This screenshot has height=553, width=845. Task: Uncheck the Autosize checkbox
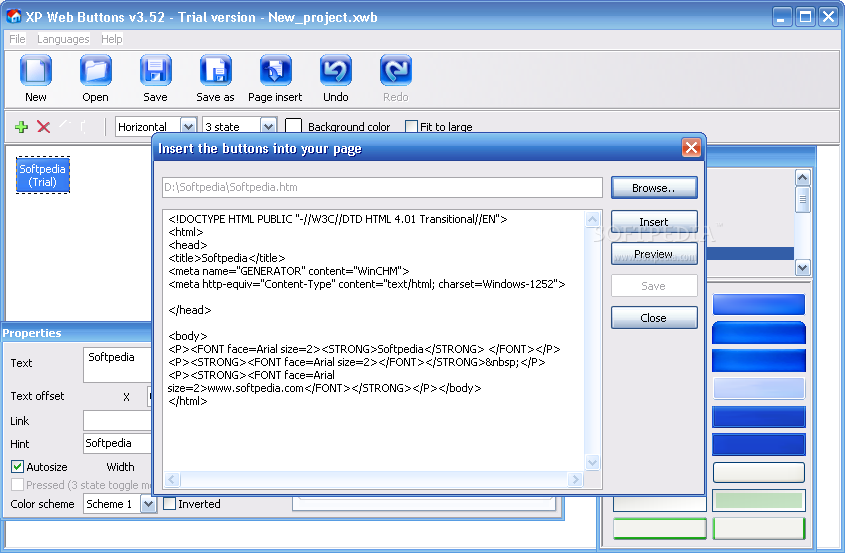[x=17, y=467]
